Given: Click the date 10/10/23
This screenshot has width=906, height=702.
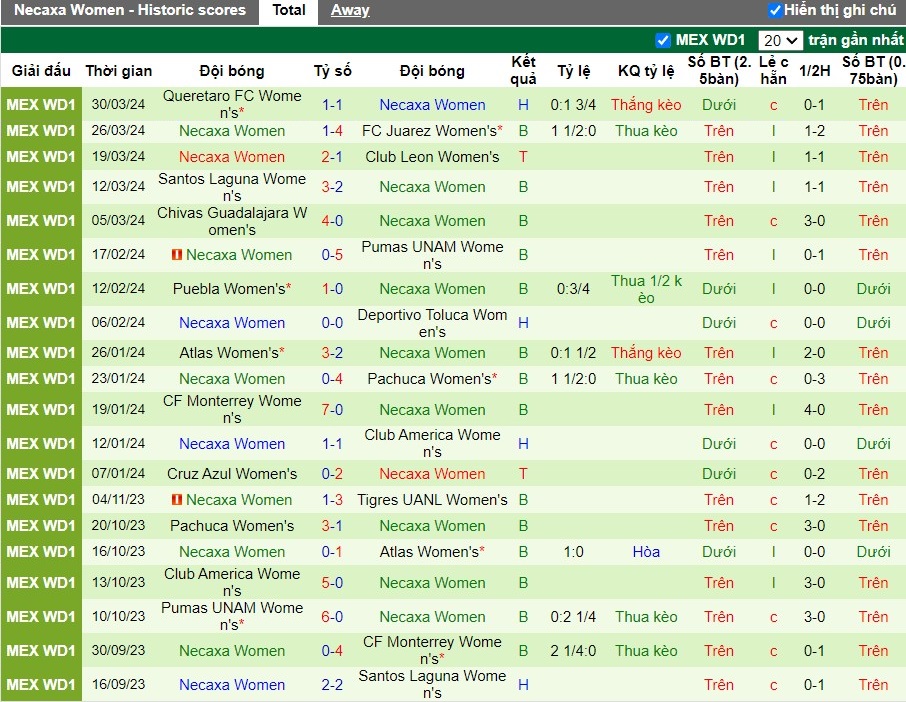Looking at the screenshot, I should click(118, 616).
